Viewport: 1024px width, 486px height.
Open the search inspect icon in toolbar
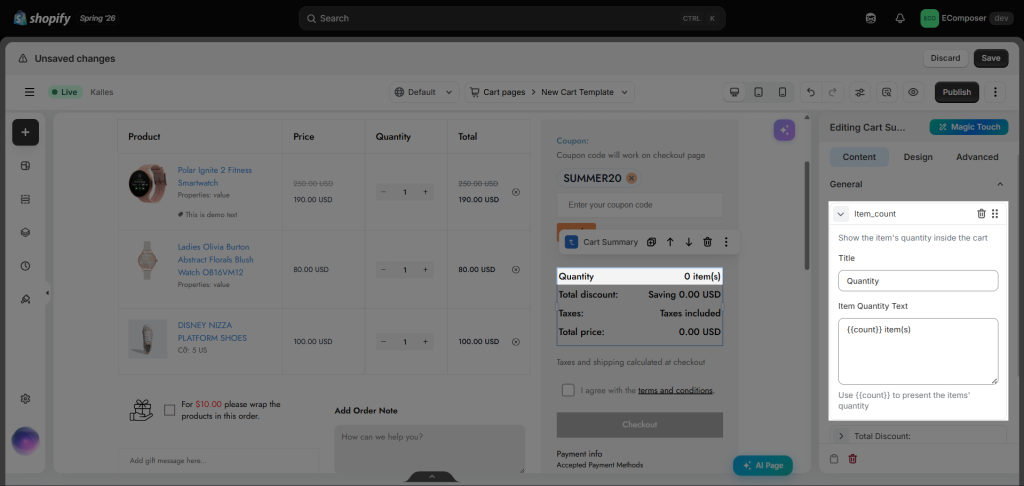[887, 92]
